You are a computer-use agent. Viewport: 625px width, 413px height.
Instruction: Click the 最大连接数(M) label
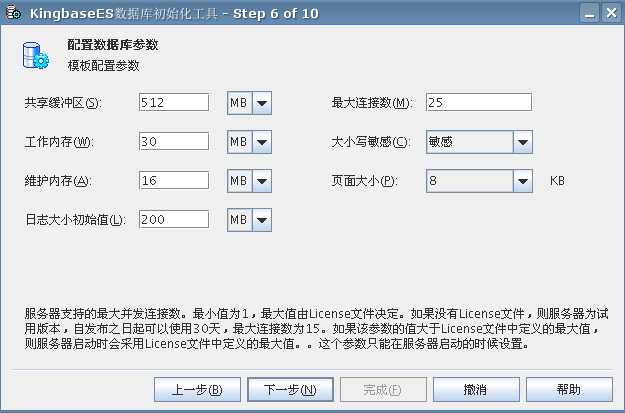[x=371, y=103]
